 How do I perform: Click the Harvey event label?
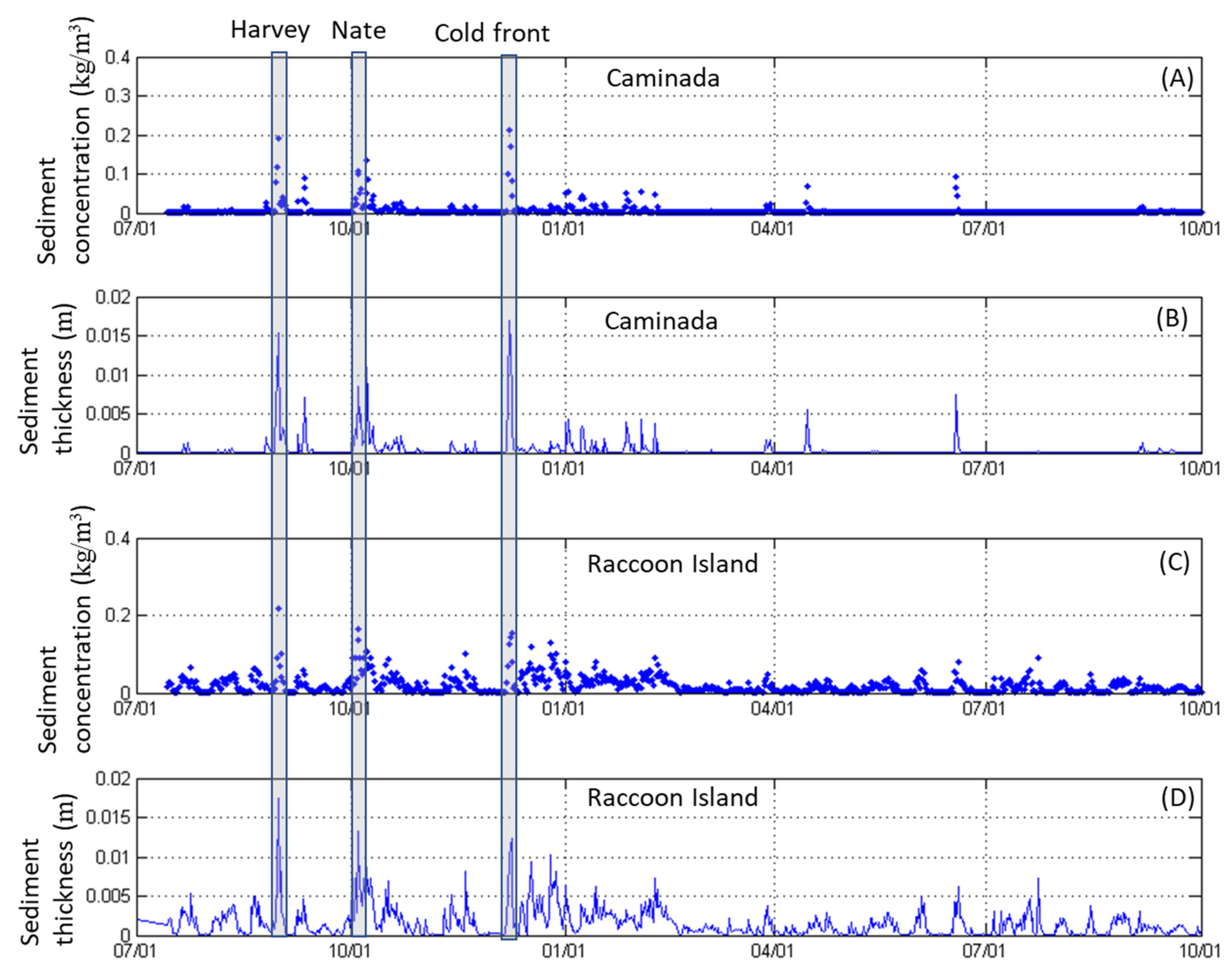270,30
